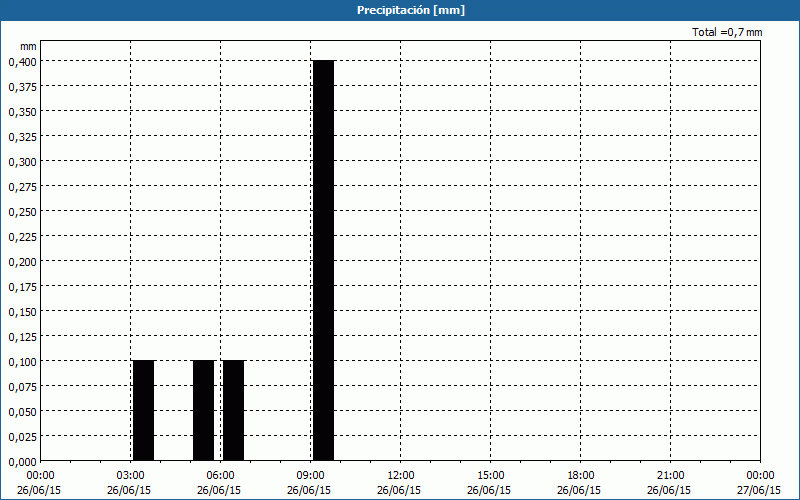Screen dimensions: 800x500
Task: Click the 0,125 y-axis label
Action: 22,337
